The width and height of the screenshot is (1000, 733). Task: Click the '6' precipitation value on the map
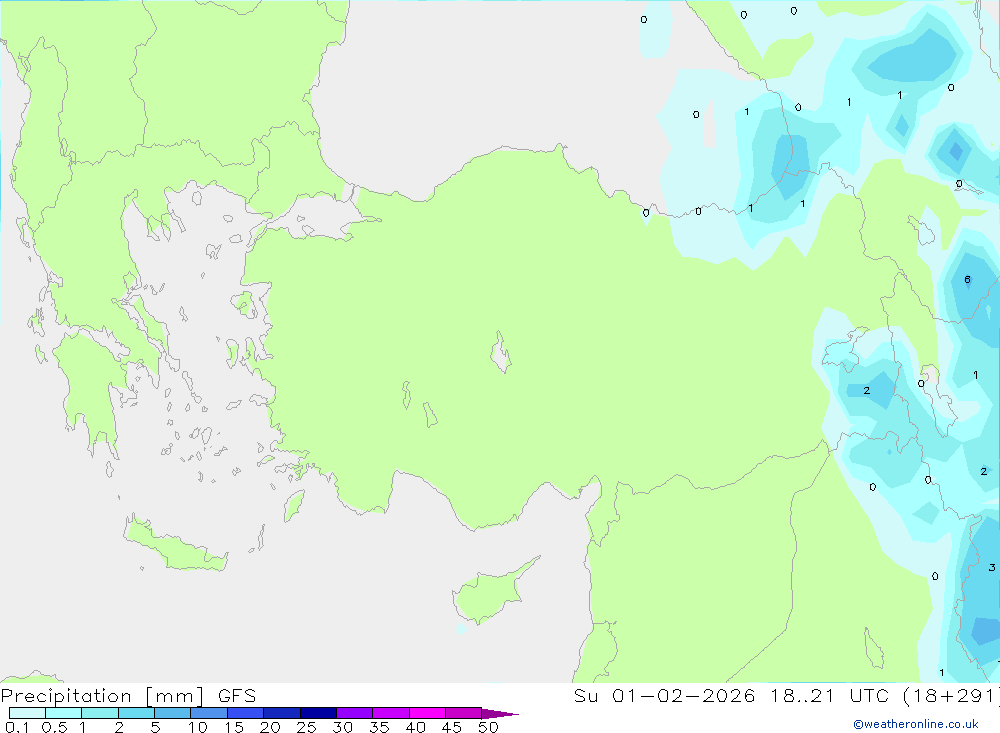(967, 279)
